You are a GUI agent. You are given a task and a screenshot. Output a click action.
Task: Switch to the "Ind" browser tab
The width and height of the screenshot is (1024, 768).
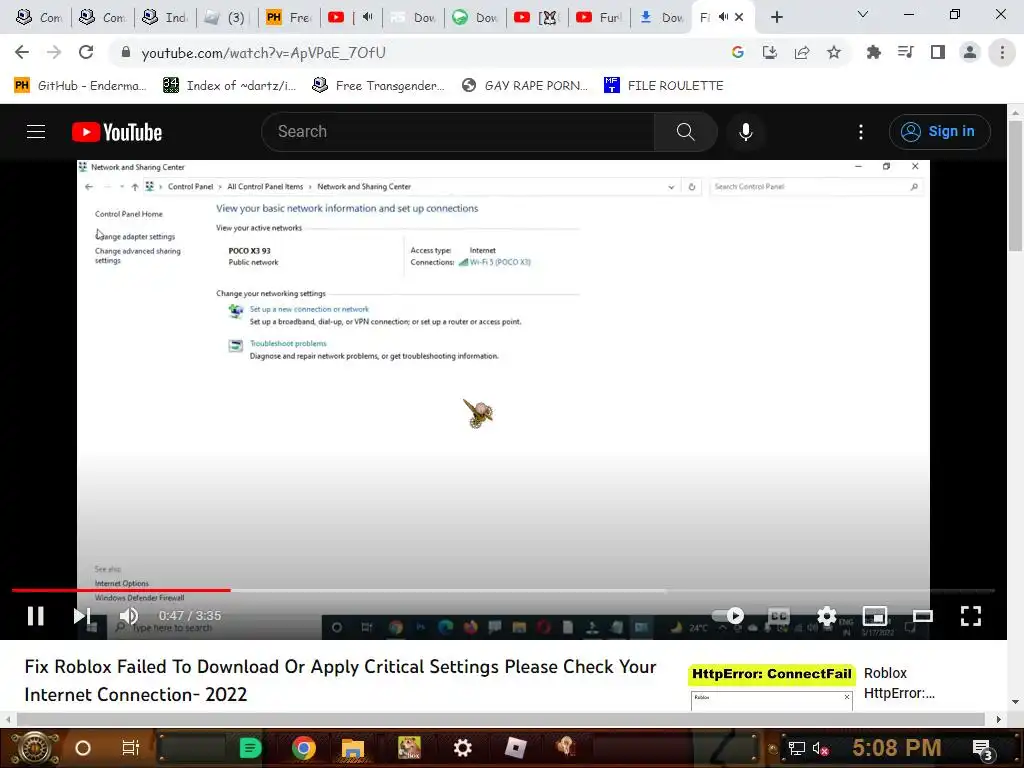[x=166, y=17]
